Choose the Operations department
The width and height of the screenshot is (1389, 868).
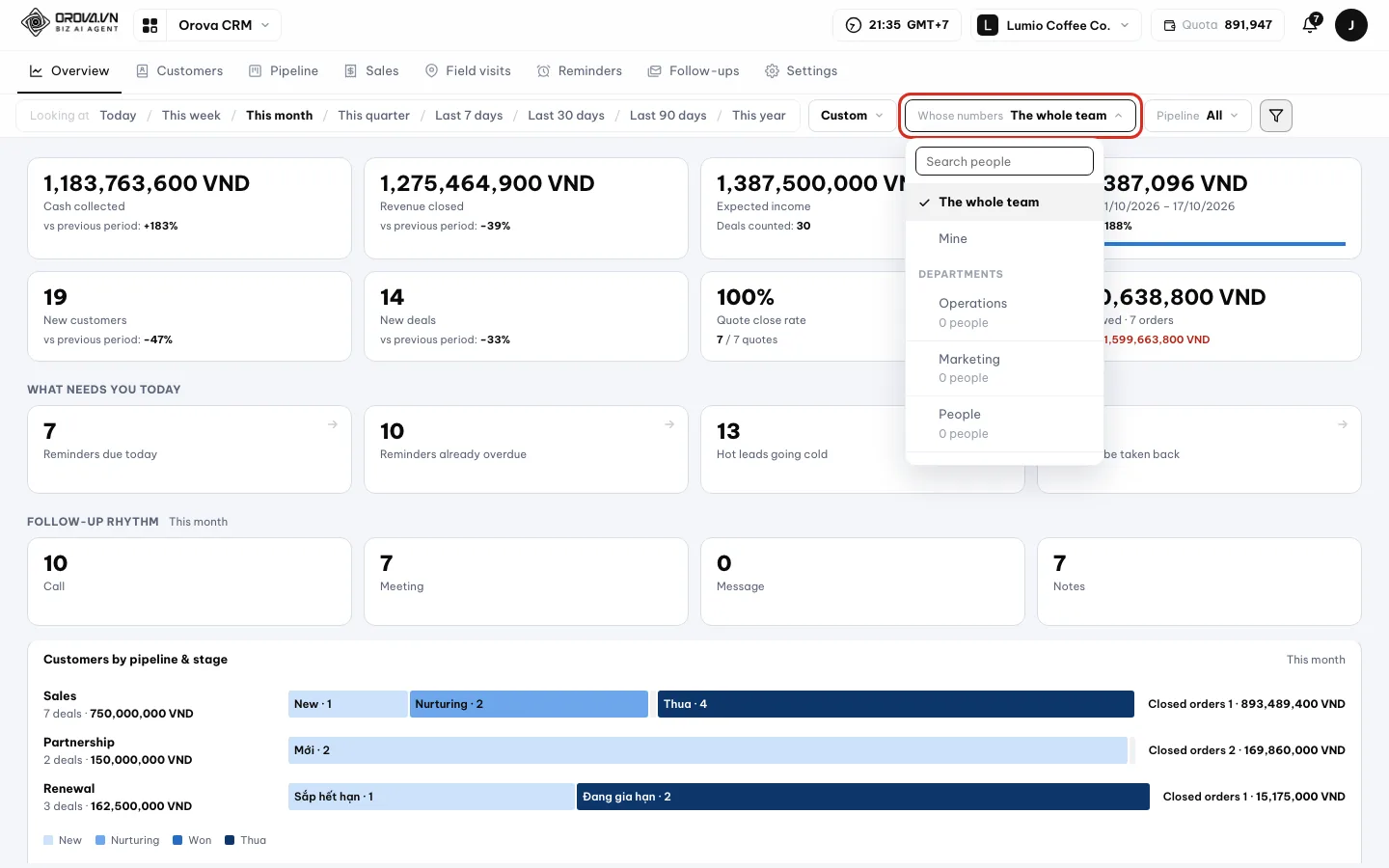click(1004, 312)
